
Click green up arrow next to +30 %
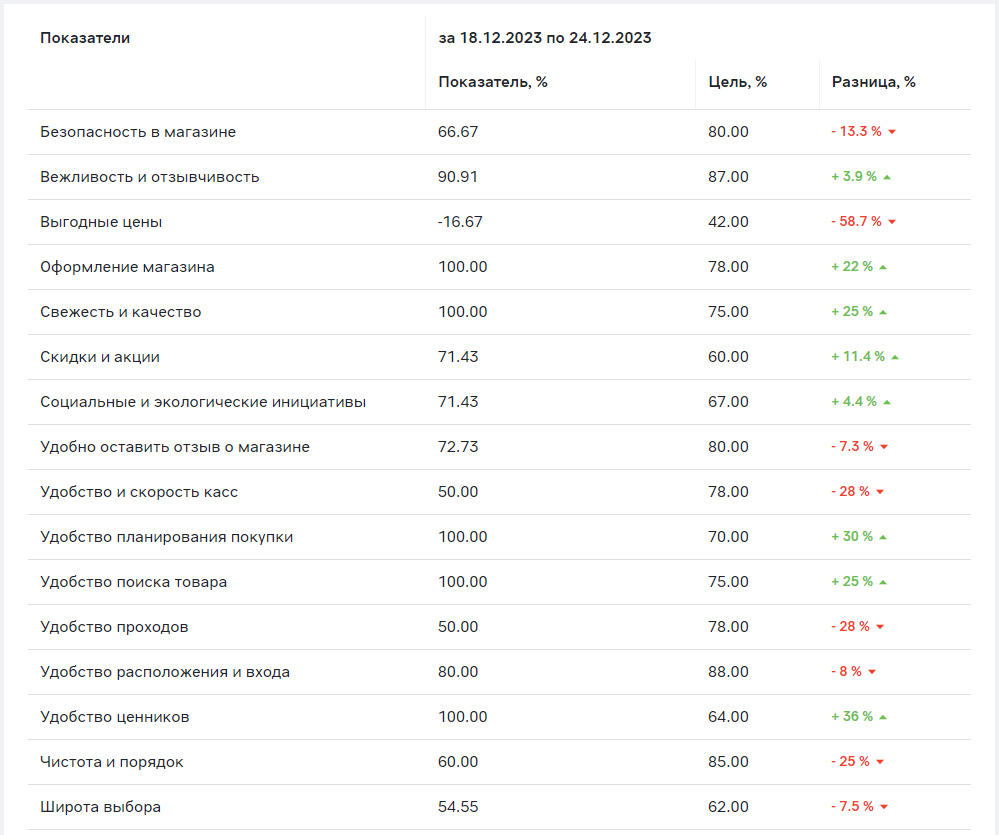coord(883,537)
